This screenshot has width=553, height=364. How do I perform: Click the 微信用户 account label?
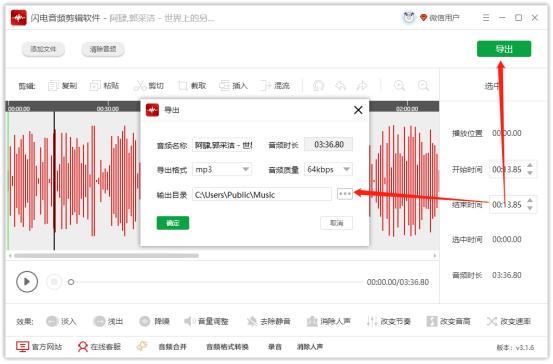pyautogui.click(x=444, y=17)
